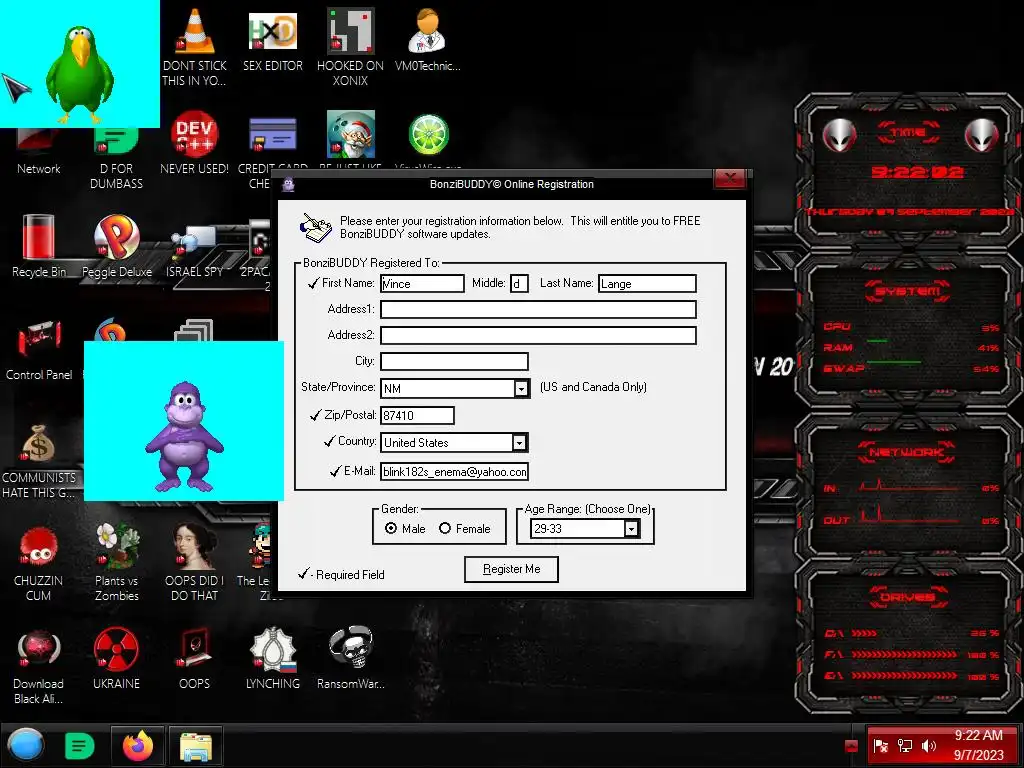The width and height of the screenshot is (1024, 768).
Task: Click the DRIVES gadget panel header
Action: 908,596
